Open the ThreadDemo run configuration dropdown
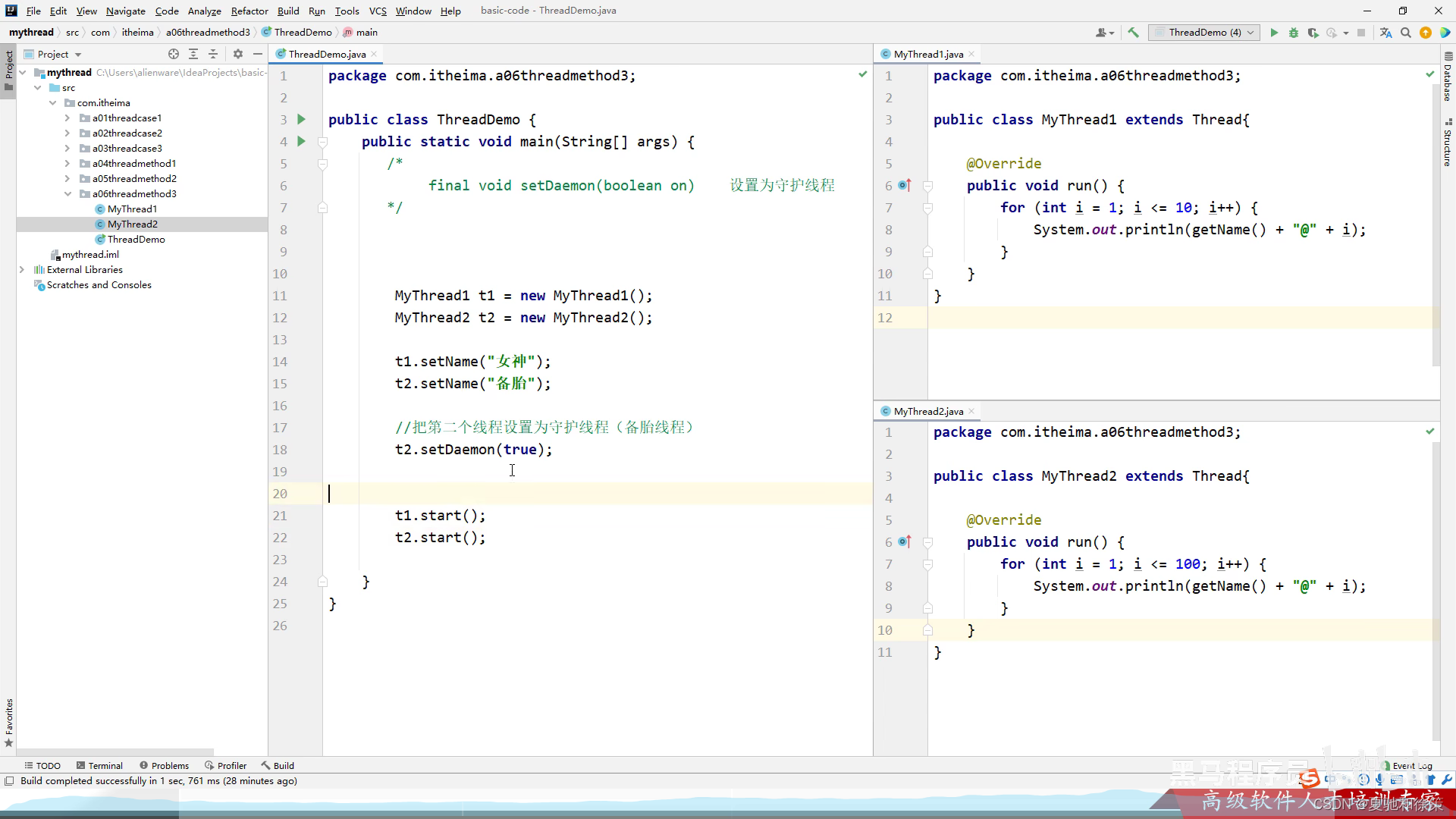The width and height of the screenshot is (1456, 819). click(1203, 33)
